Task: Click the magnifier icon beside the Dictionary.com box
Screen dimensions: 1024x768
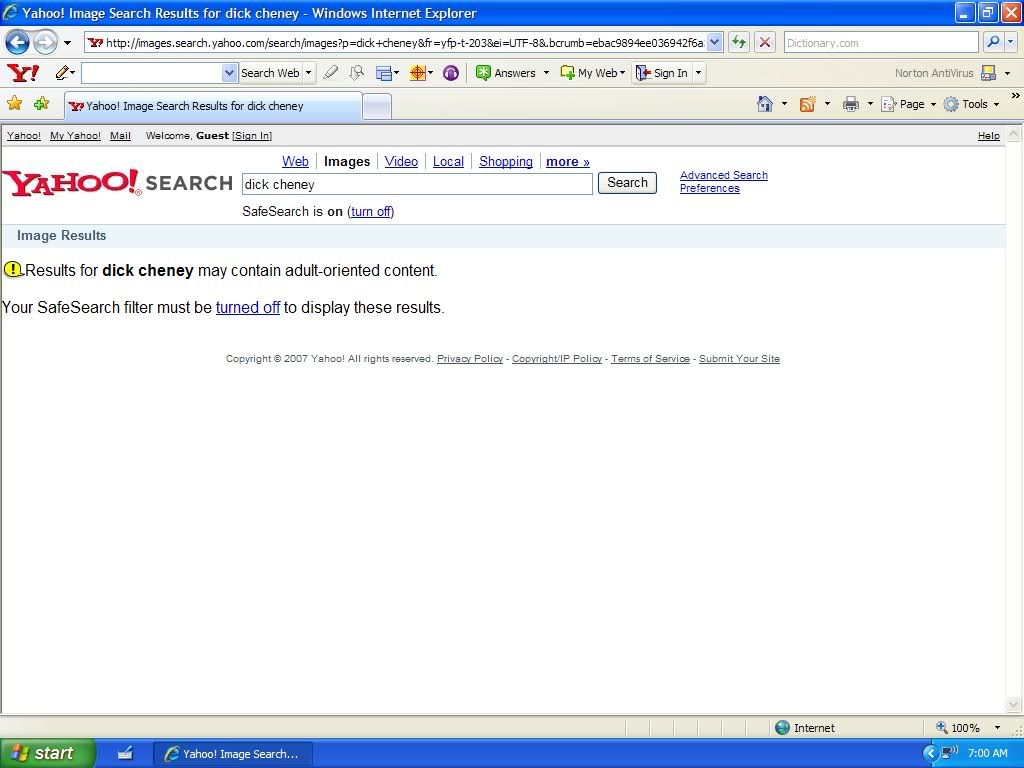Action: tap(993, 42)
